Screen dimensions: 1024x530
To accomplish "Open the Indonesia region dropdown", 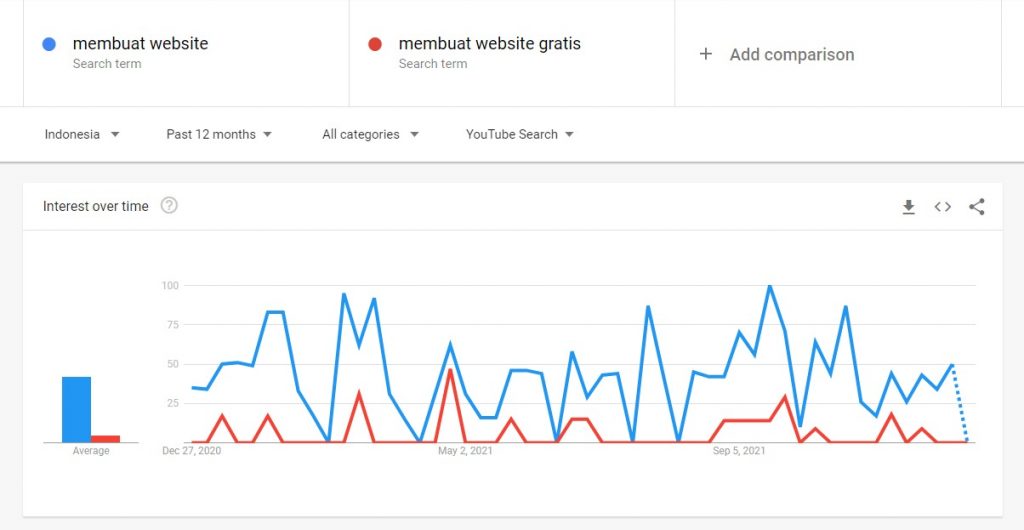I will [x=82, y=134].
